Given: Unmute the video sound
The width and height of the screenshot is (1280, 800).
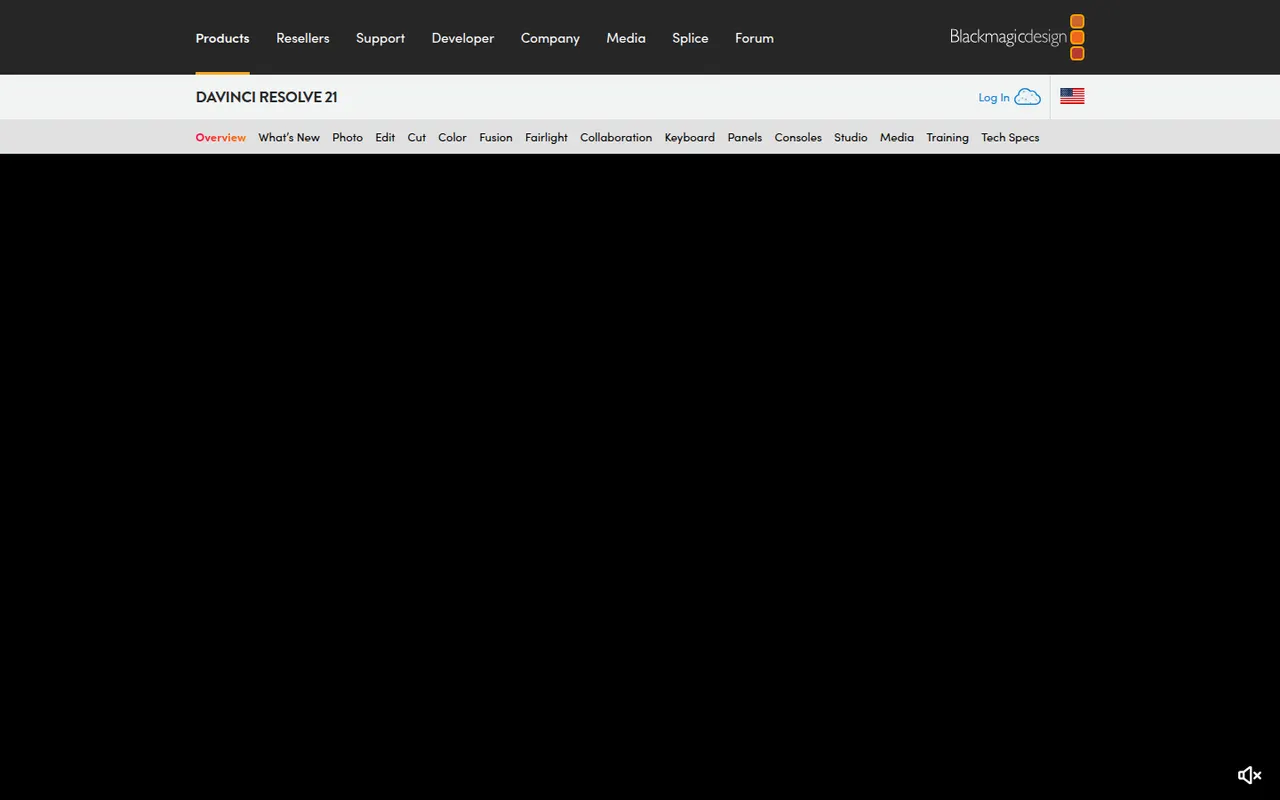Looking at the screenshot, I should click(1249, 775).
